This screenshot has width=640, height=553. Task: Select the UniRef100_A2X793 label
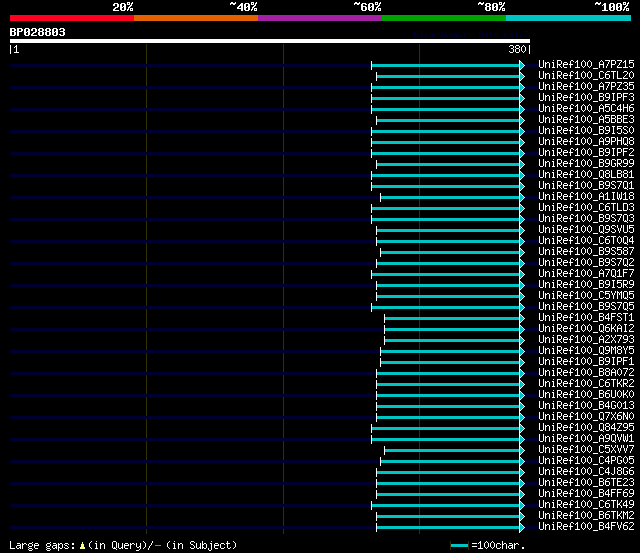coord(586,340)
